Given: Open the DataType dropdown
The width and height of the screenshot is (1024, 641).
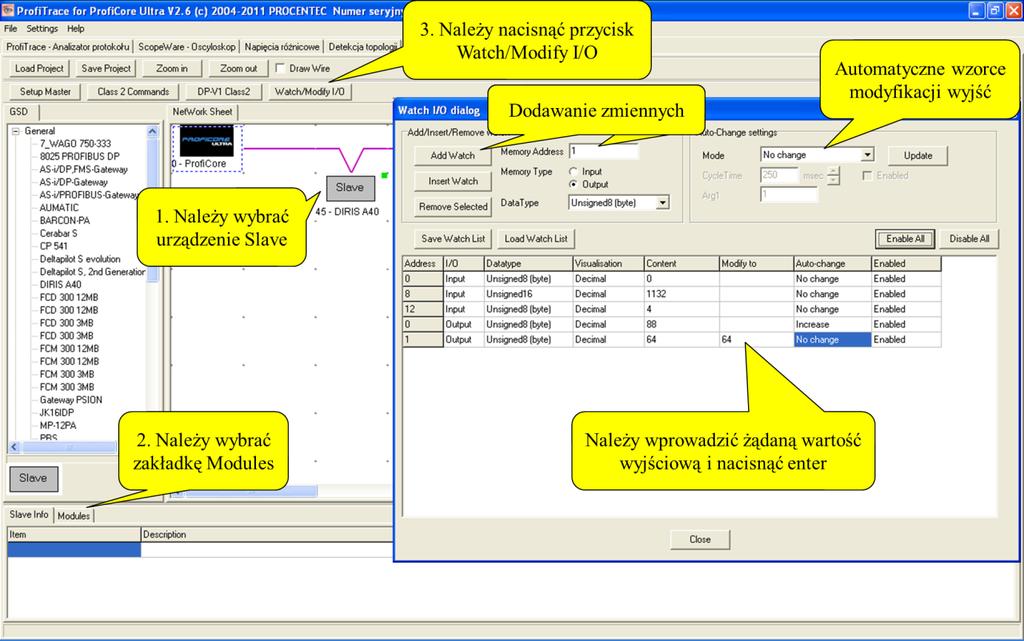Looking at the screenshot, I should (x=662, y=203).
